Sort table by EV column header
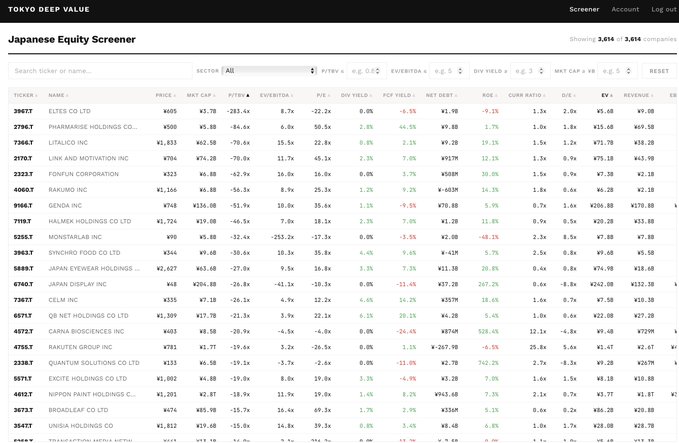679x443 pixels. [607, 95]
